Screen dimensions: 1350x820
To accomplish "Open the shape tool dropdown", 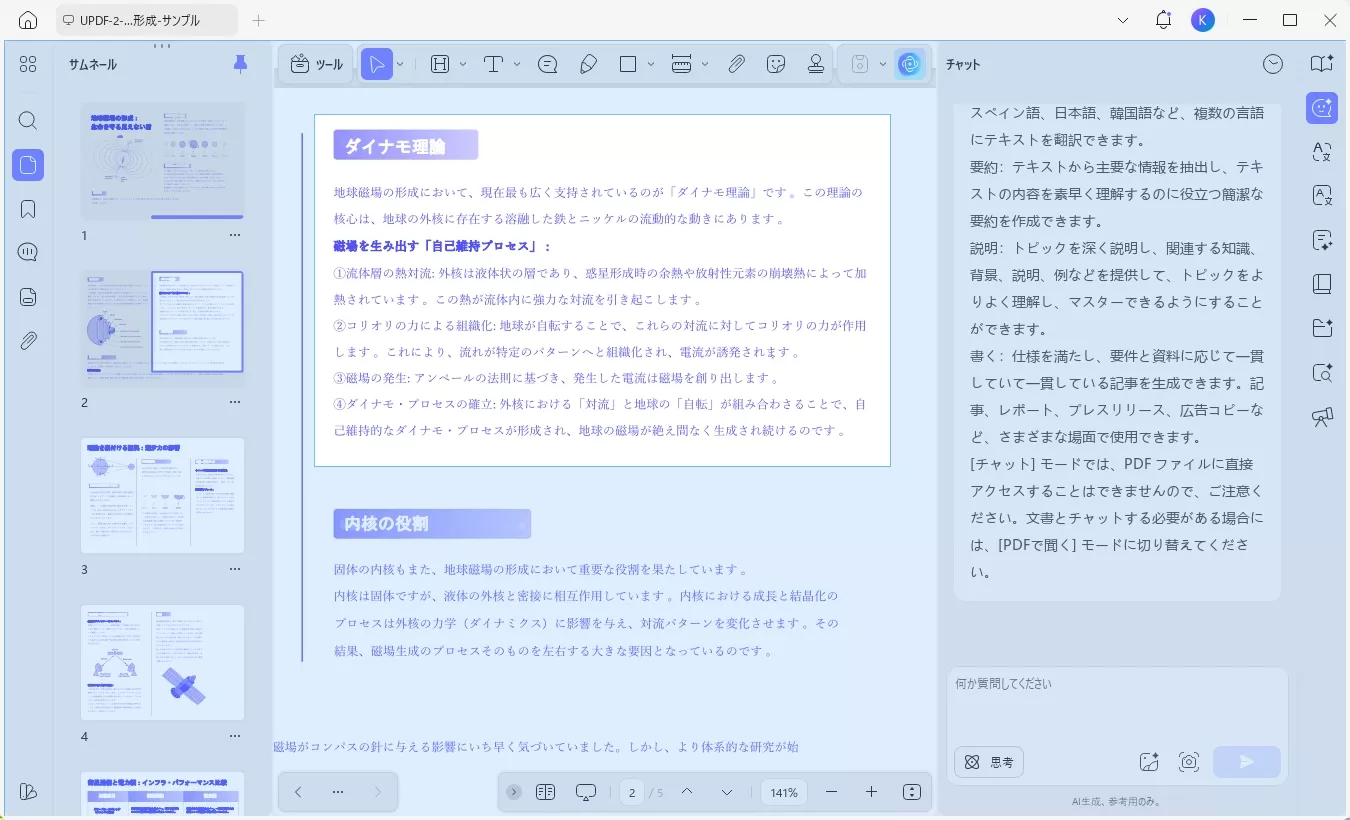I will pyautogui.click(x=652, y=64).
